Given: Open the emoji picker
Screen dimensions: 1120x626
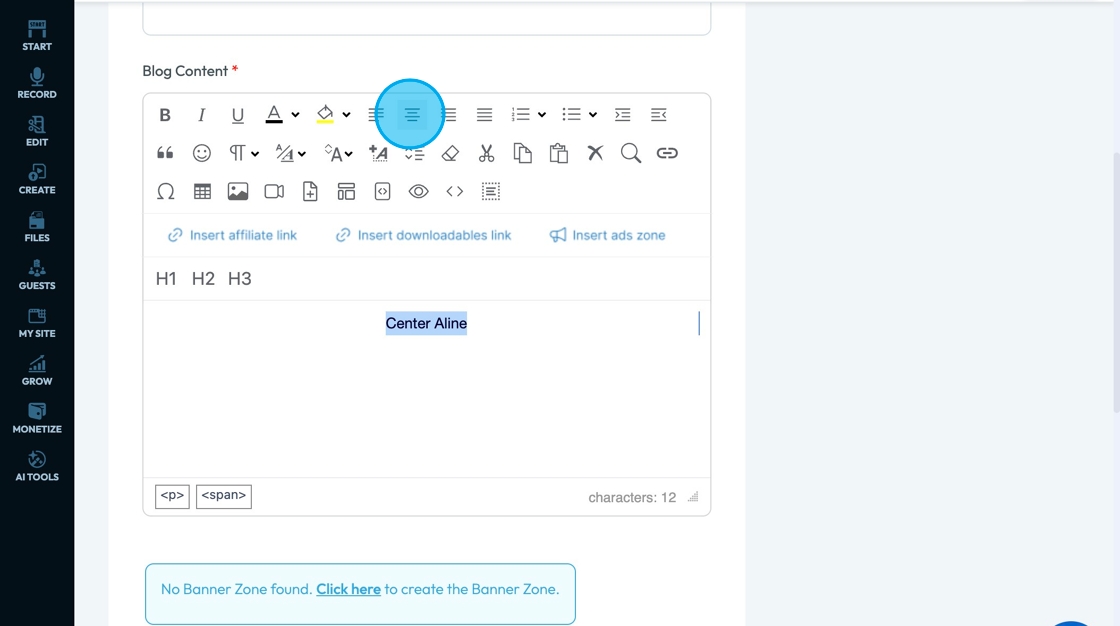Looking at the screenshot, I should (202, 153).
